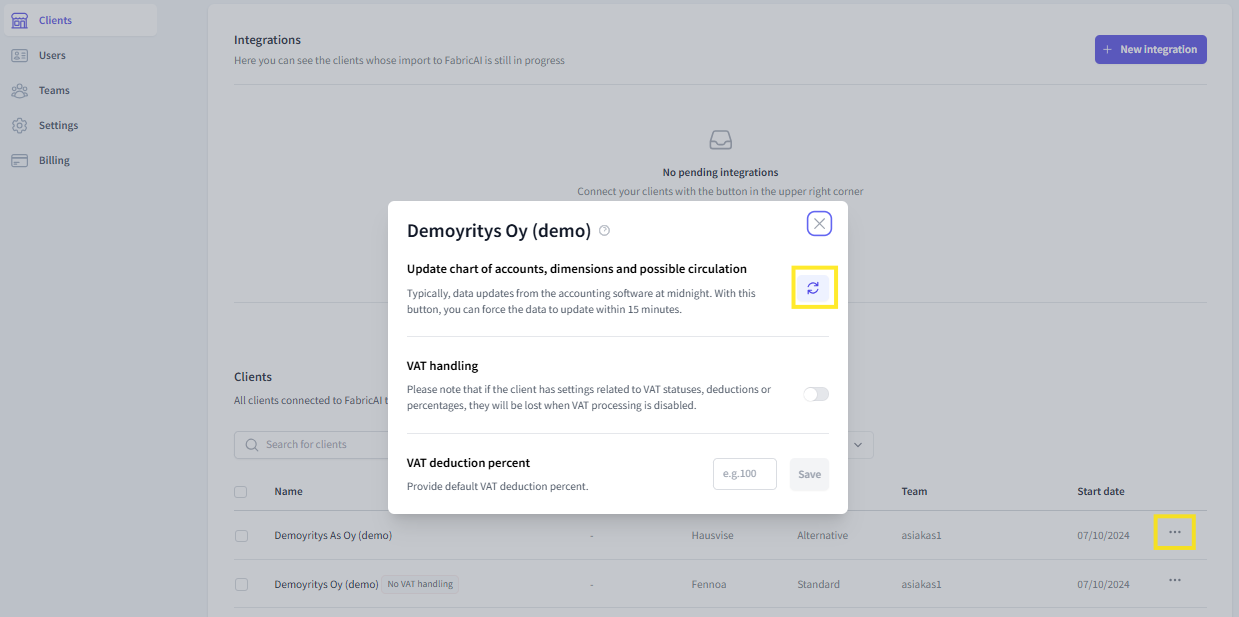Enable the VAT handling toggle switch

816,394
